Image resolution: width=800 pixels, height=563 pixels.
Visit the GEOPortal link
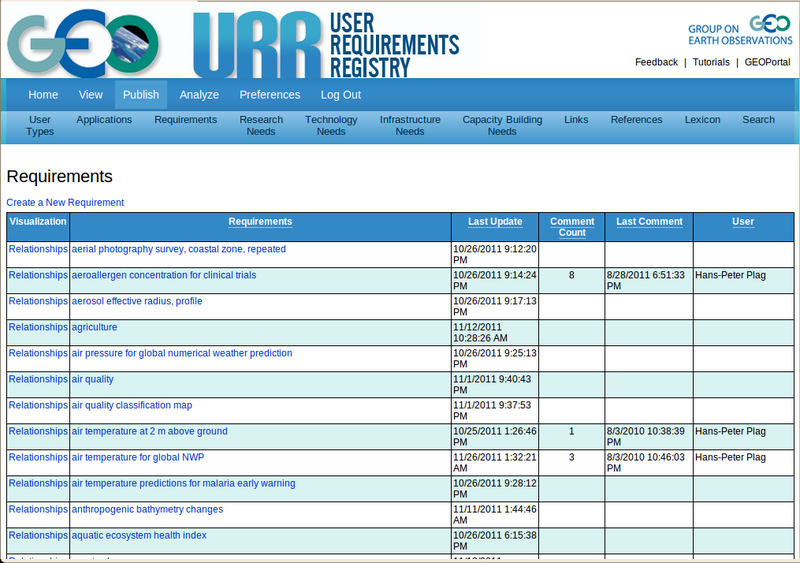point(767,62)
